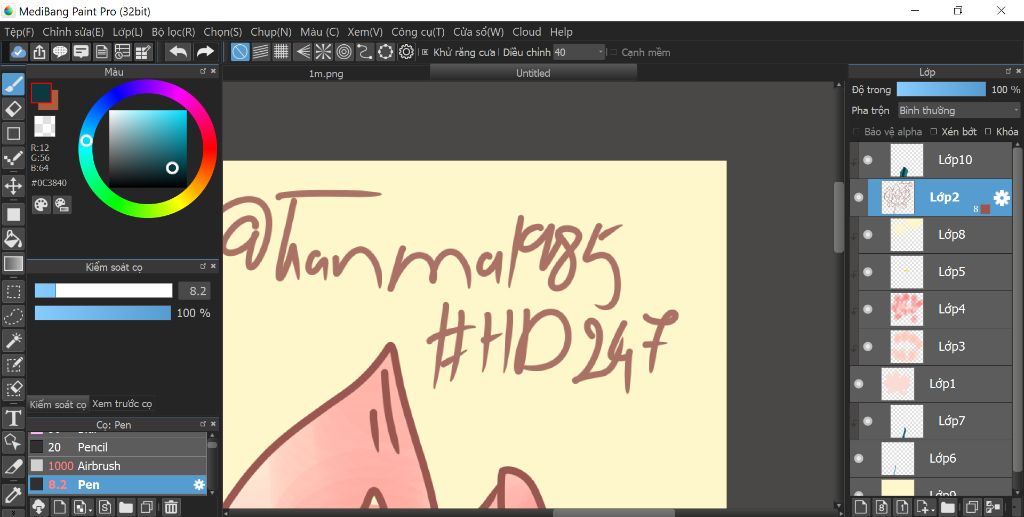This screenshot has height=517, width=1024.
Task: Select the Bucket fill tool
Action: point(13,238)
